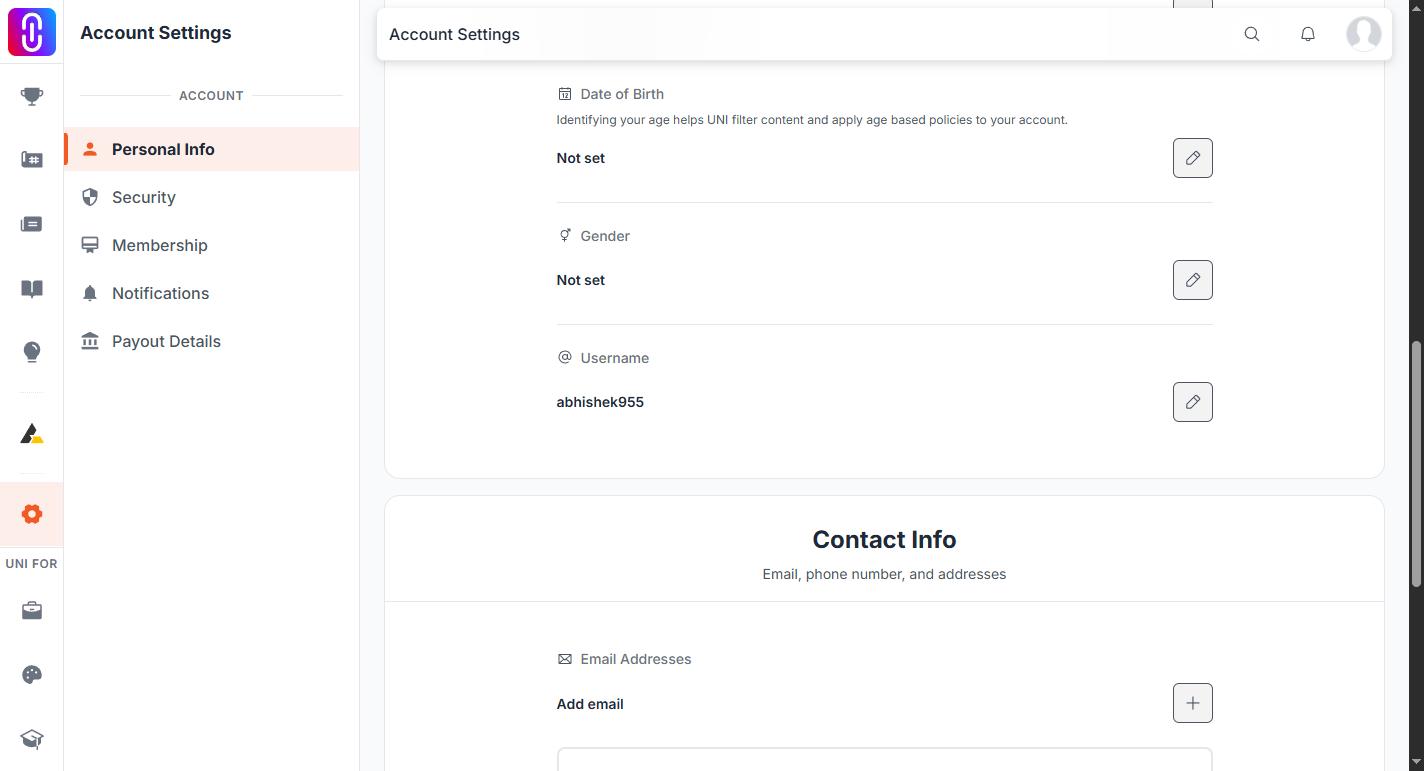This screenshot has height=771, width=1424.
Task: Open Notifications settings
Action: [211, 293]
